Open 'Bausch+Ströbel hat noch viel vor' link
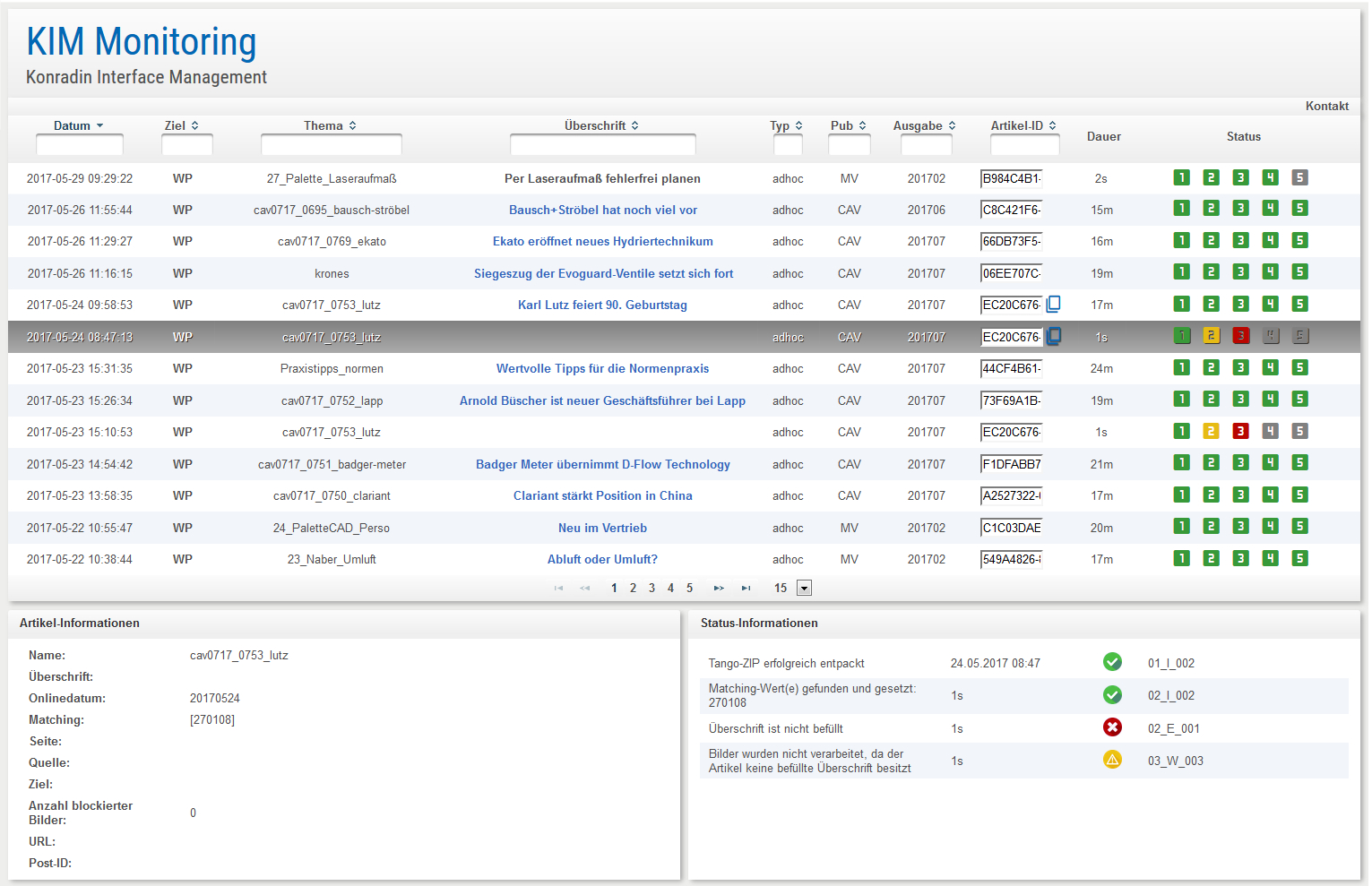 [x=602, y=210]
